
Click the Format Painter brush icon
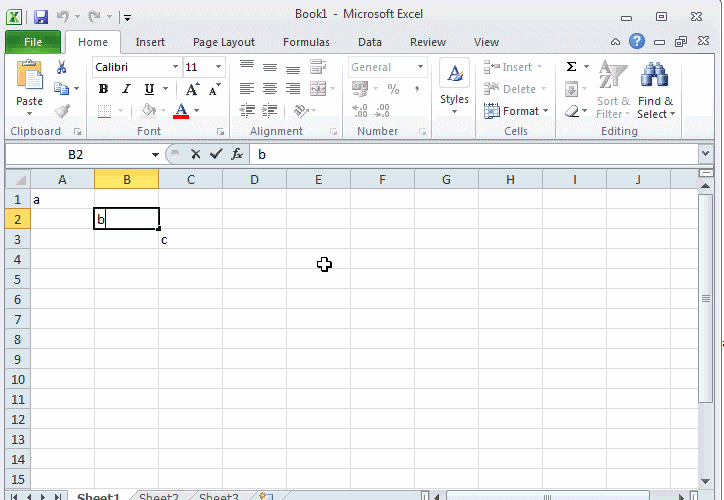(61, 111)
